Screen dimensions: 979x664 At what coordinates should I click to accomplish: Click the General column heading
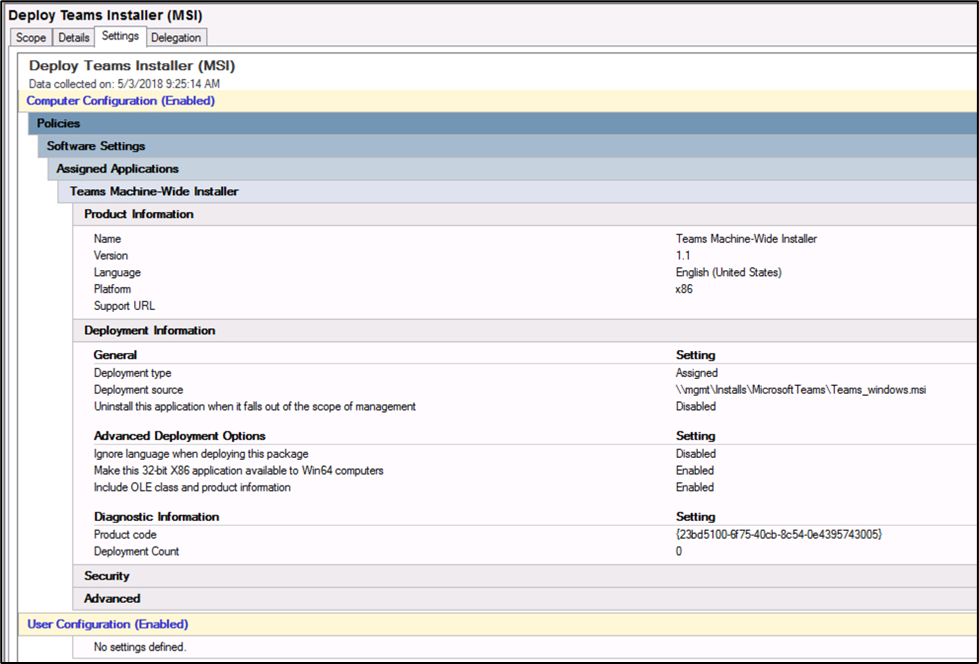pyautogui.click(x=115, y=355)
